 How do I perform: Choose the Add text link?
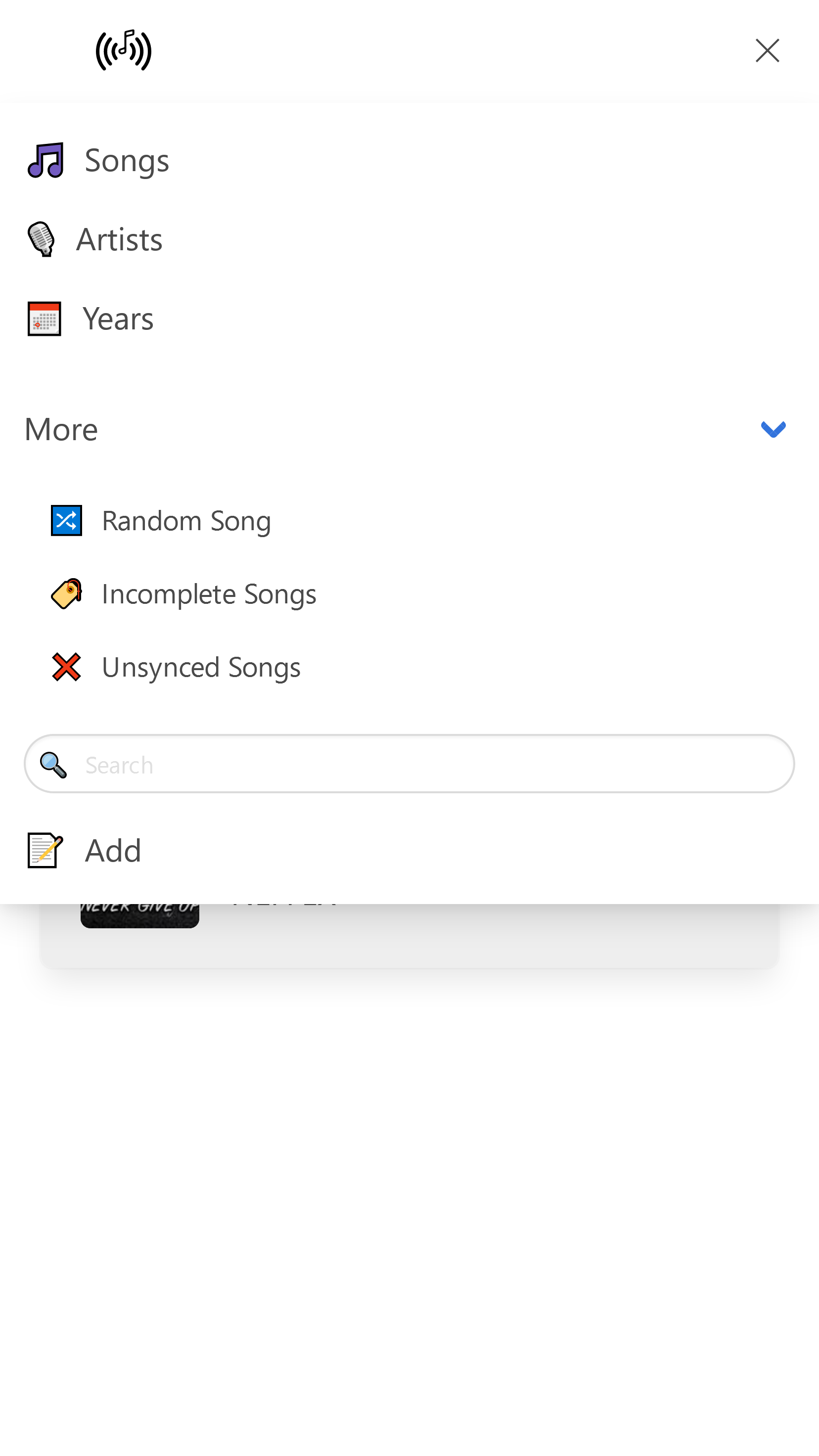113,850
